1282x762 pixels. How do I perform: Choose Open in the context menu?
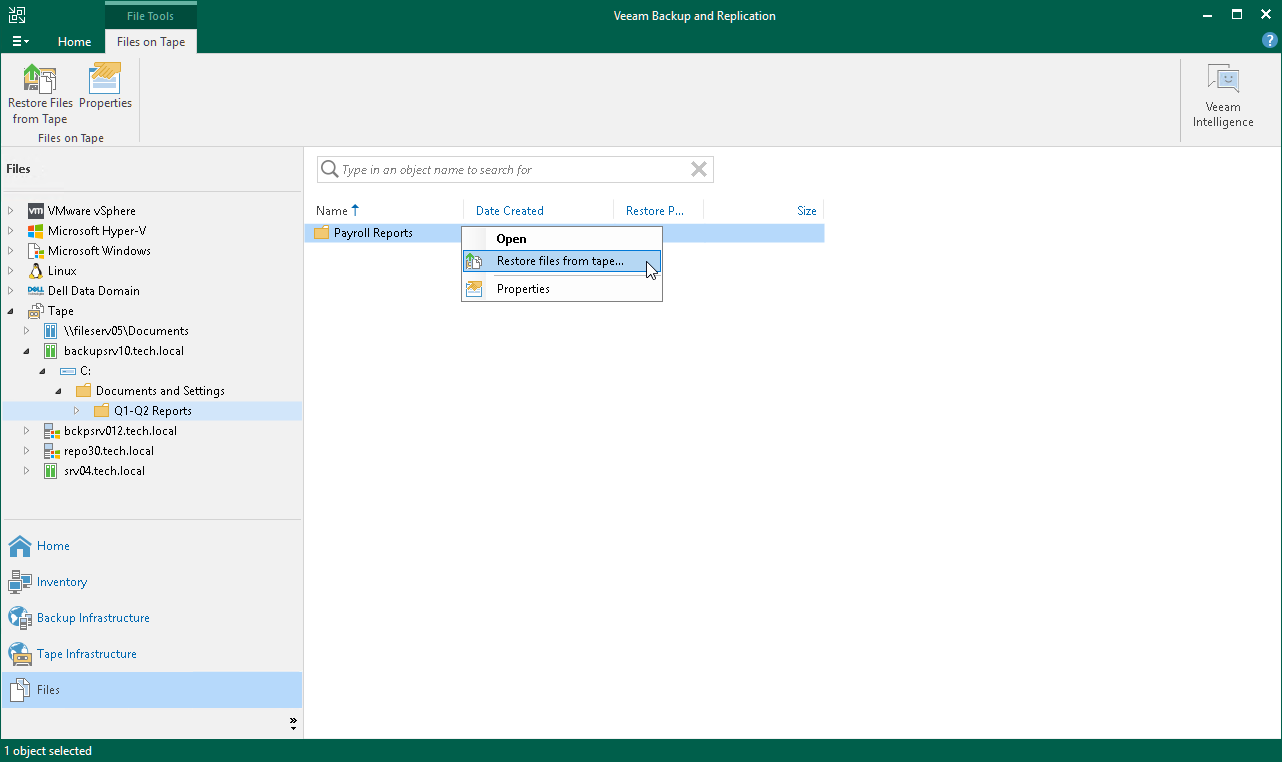[x=561, y=239]
